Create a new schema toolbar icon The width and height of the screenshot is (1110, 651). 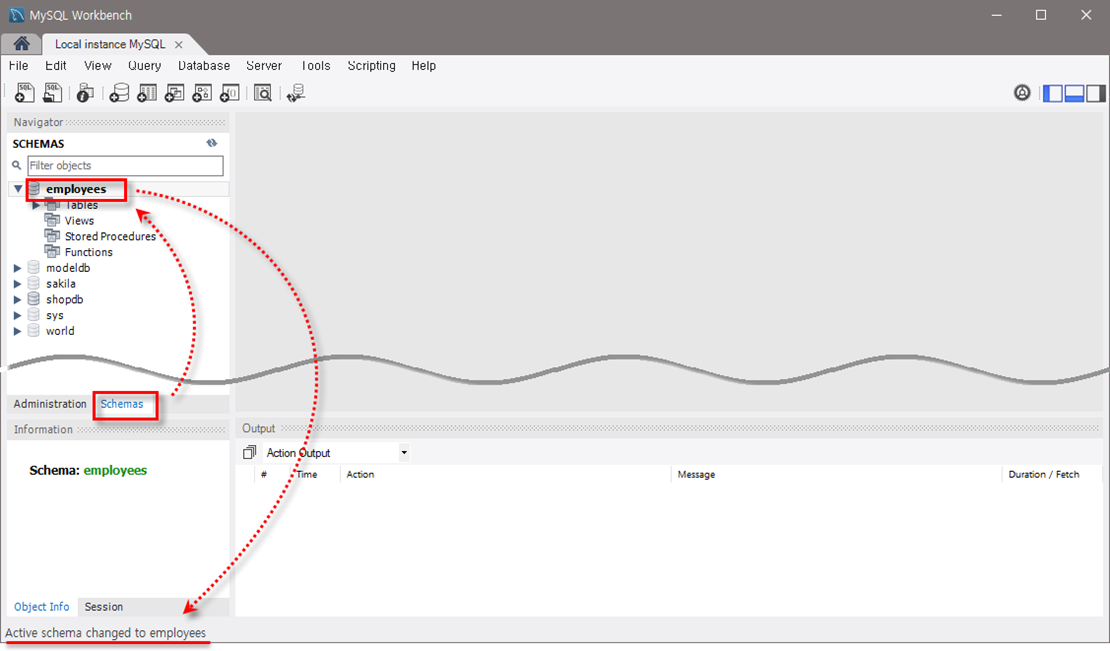pyautogui.click(x=119, y=93)
